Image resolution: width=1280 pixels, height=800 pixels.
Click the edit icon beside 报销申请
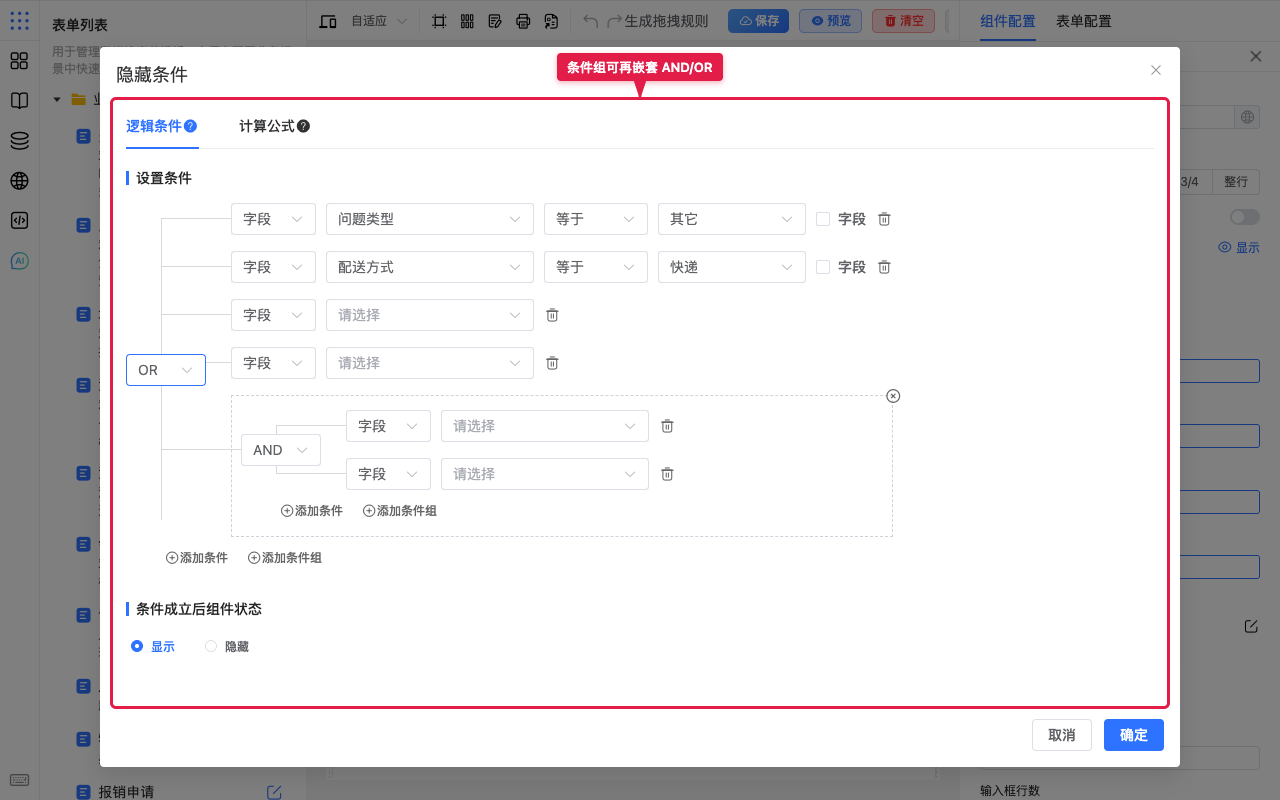click(274, 792)
